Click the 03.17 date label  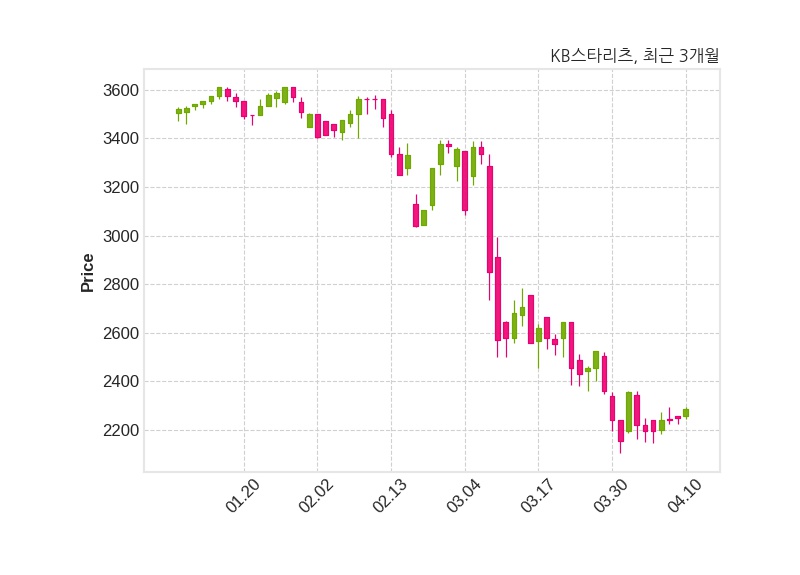(x=537, y=496)
